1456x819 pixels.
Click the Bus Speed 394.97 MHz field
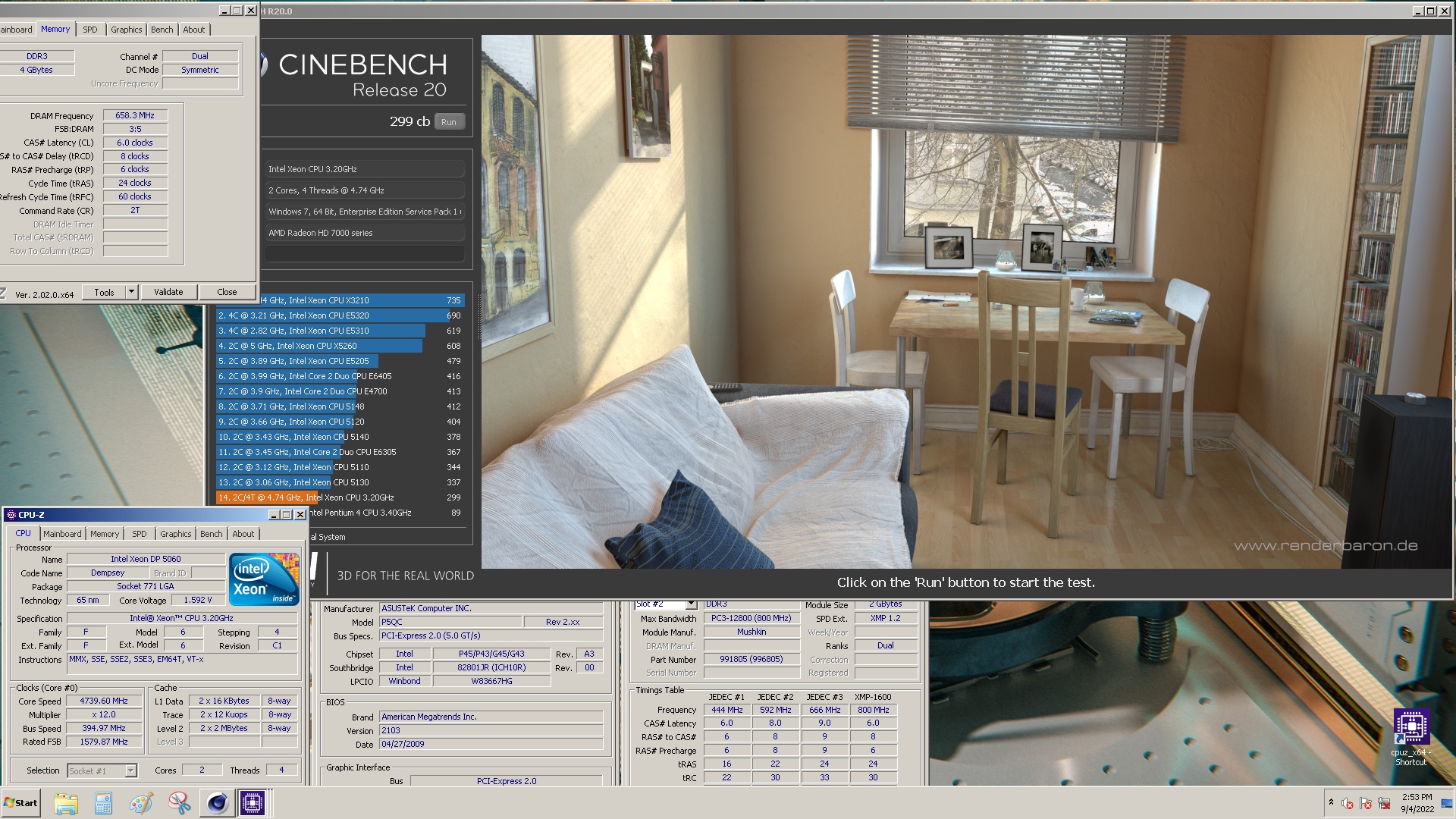(104, 728)
